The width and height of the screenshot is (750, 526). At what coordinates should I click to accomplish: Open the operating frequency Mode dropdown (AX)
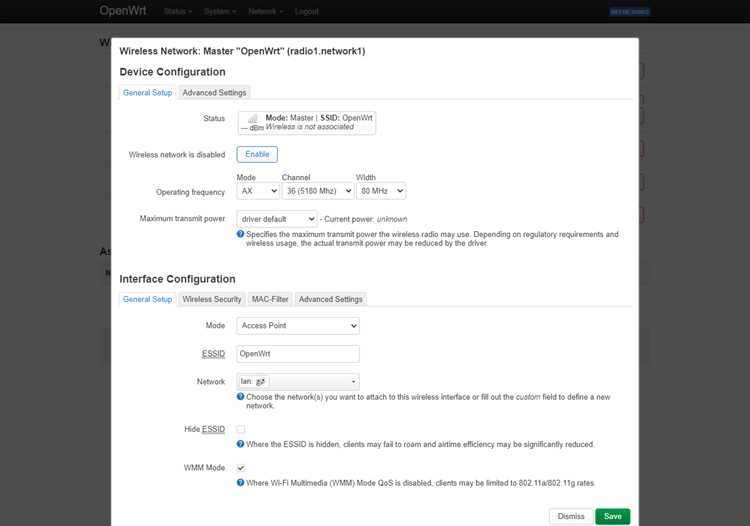tap(258, 191)
